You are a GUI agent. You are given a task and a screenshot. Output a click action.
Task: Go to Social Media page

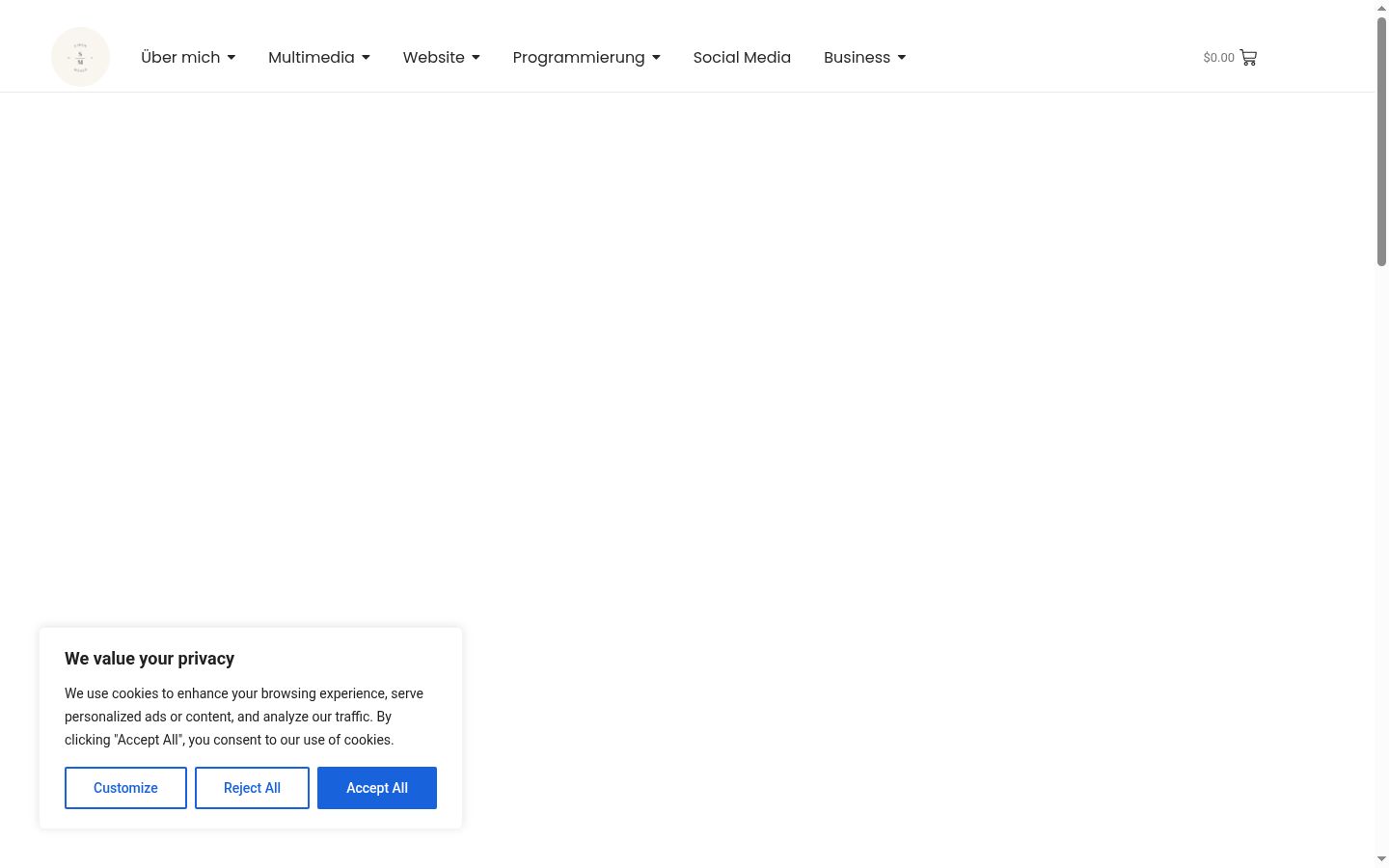click(x=742, y=58)
